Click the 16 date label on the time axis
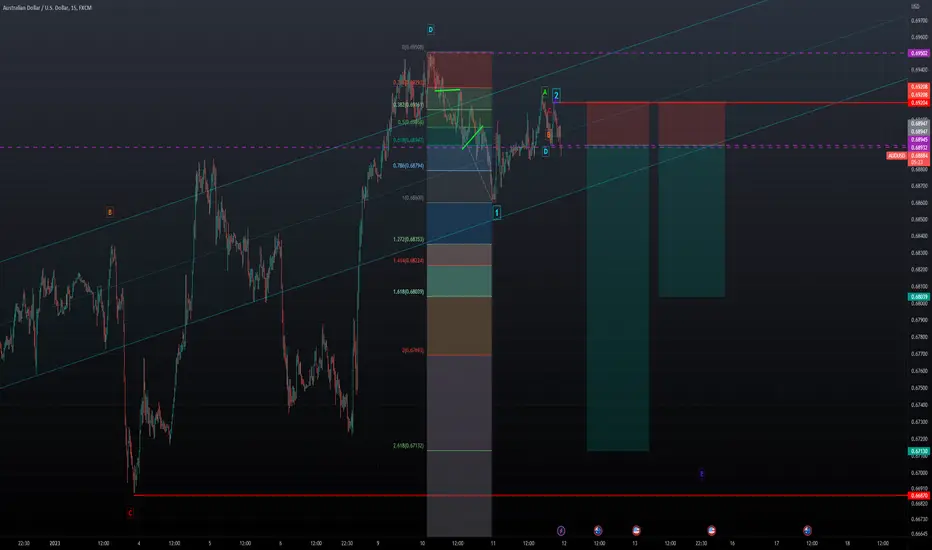 click(732, 543)
